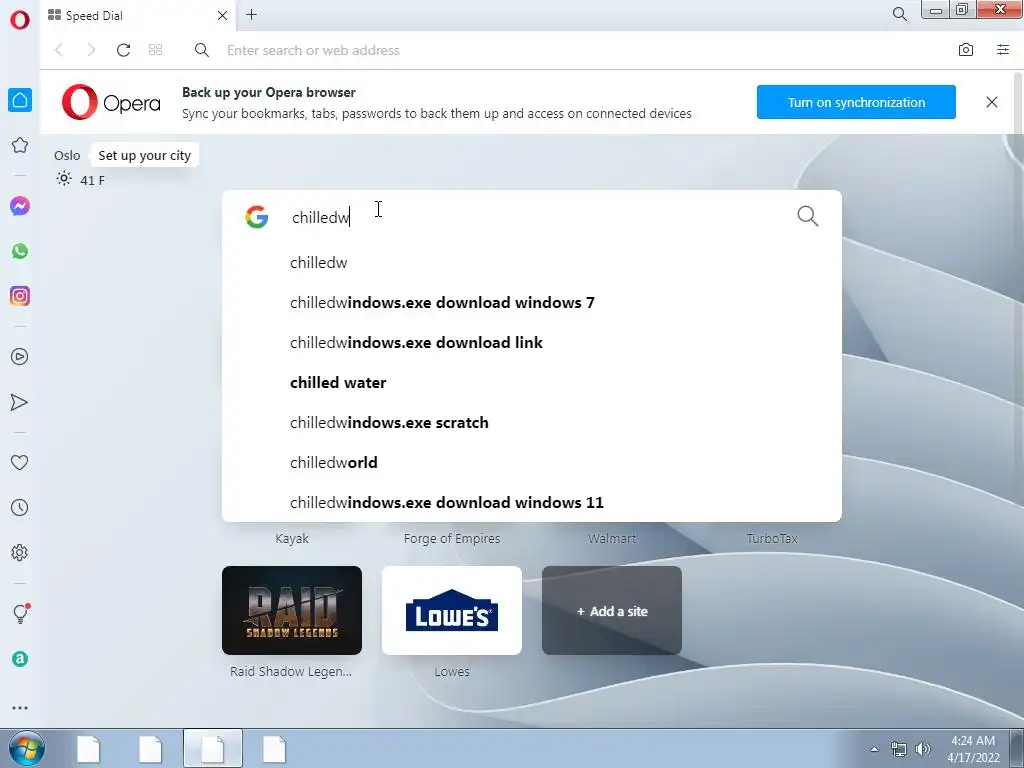Viewport: 1024px width, 768px height.
Task: Click the taskbar clock 4:24 AM
Action: pyautogui.click(x=973, y=749)
